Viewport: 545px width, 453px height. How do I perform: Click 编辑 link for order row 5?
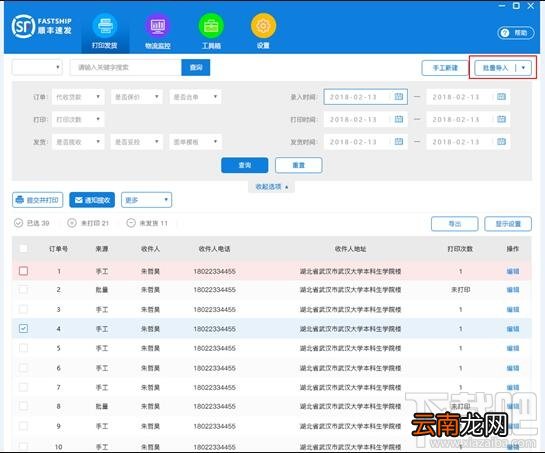coord(513,348)
